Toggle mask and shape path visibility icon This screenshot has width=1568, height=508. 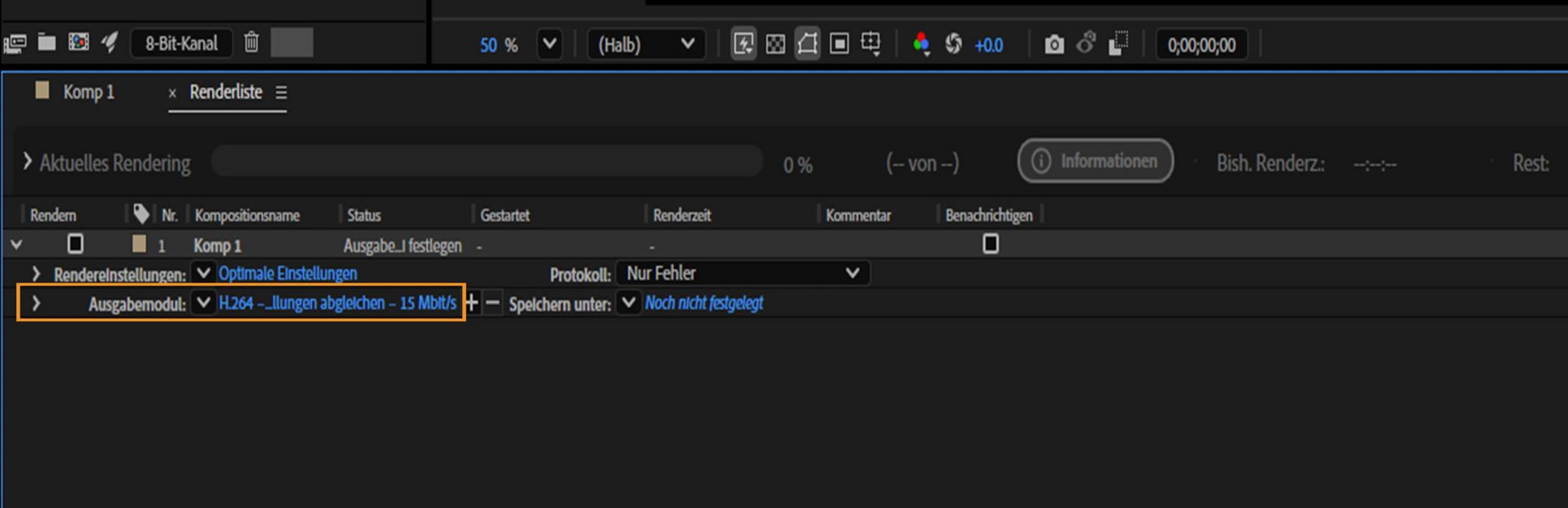(807, 43)
